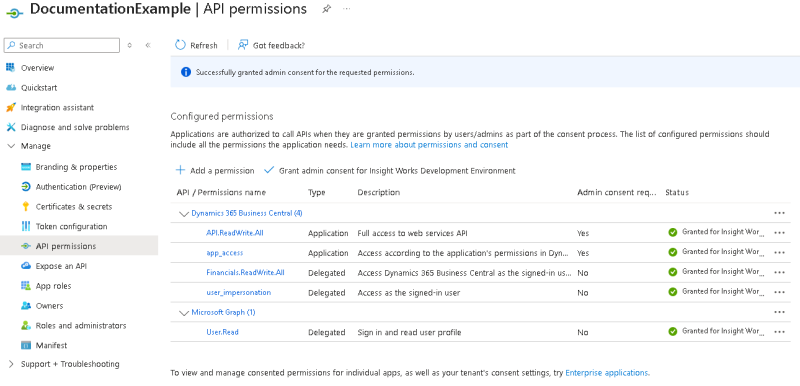The width and height of the screenshot is (800, 386).
Task: Click the pin icon beside the page title
Action: click(x=326, y=9)
